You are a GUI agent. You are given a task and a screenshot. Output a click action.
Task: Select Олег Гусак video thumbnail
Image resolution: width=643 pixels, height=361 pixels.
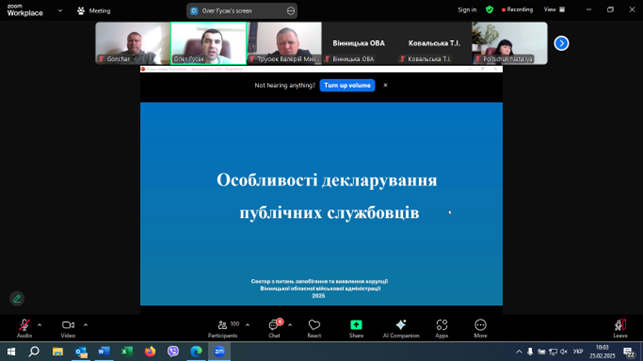(209, 43)
